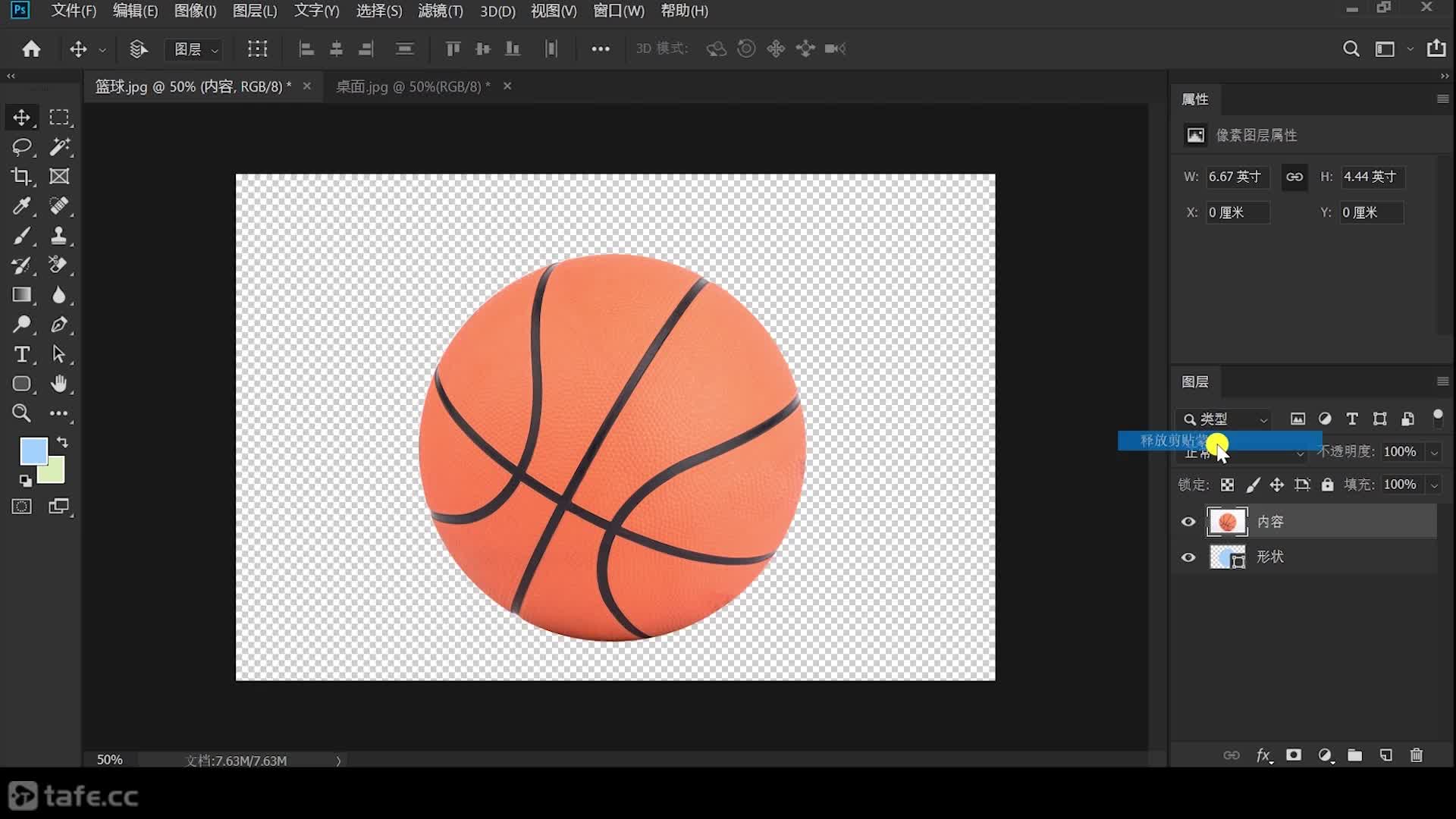Click the trash icon to delete layer
Viewport: 1456px width, 819px height.
tap(1417, 755)
